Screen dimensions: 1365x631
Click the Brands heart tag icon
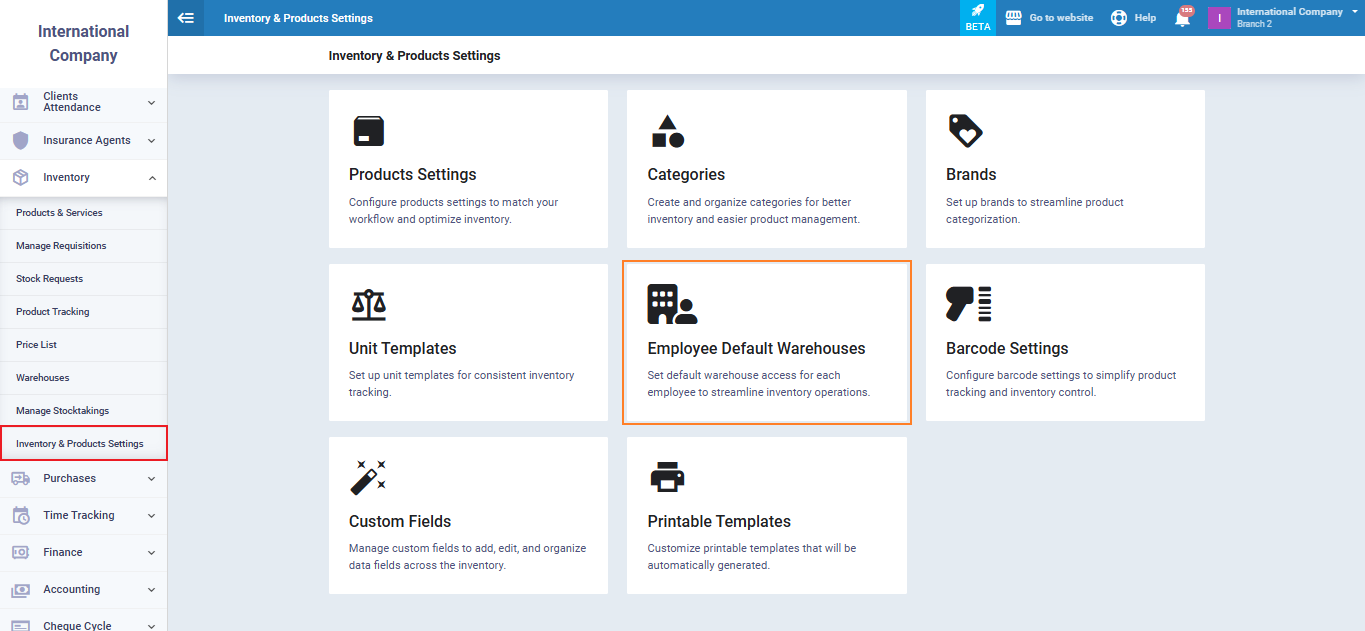965,131
